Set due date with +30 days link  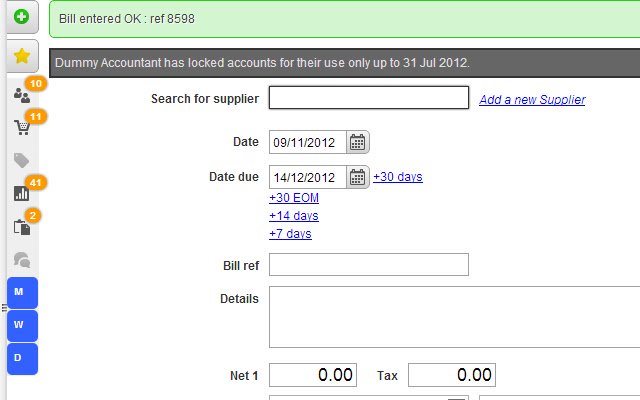click(x=398, y=177)
